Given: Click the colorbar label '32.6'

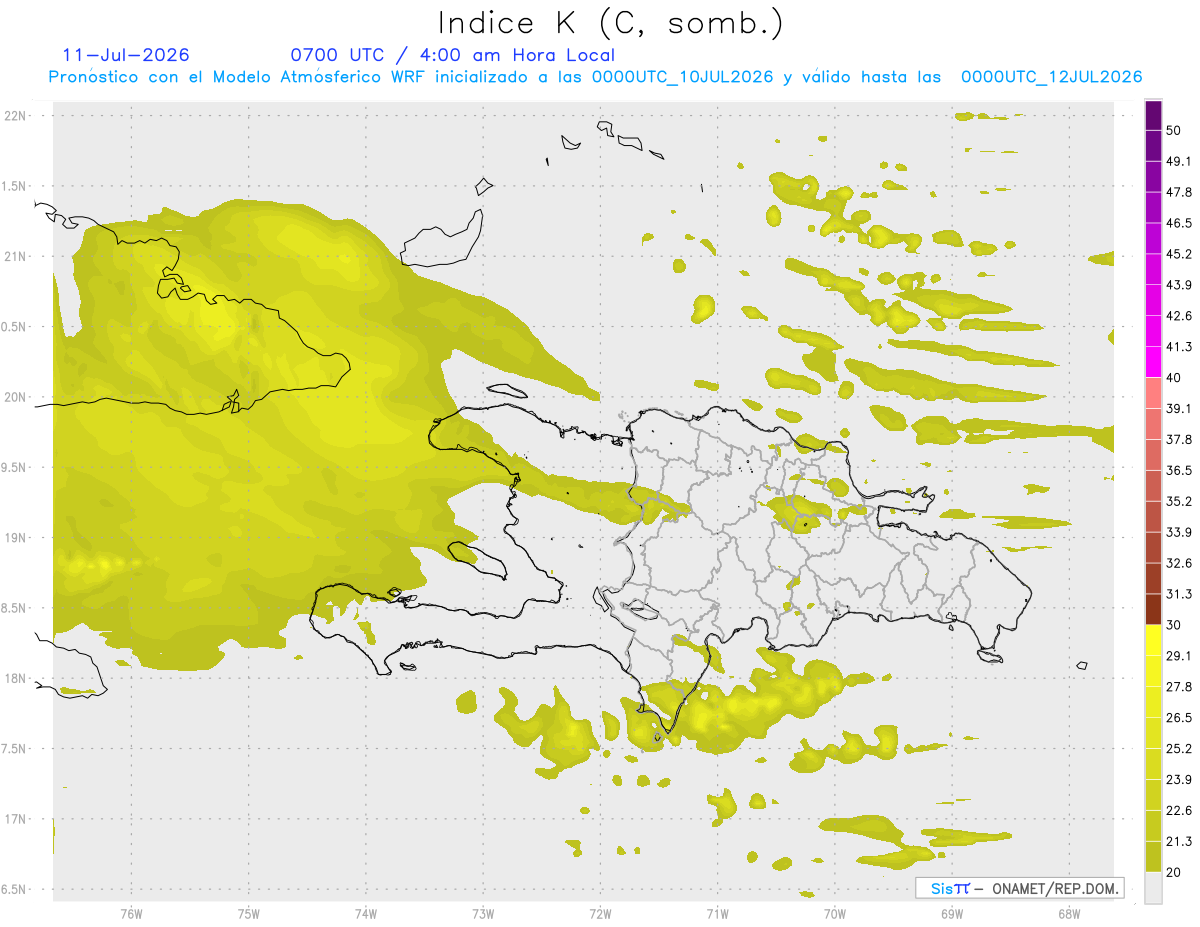Looking at the screenshot, I should (x=1179, y=563).
